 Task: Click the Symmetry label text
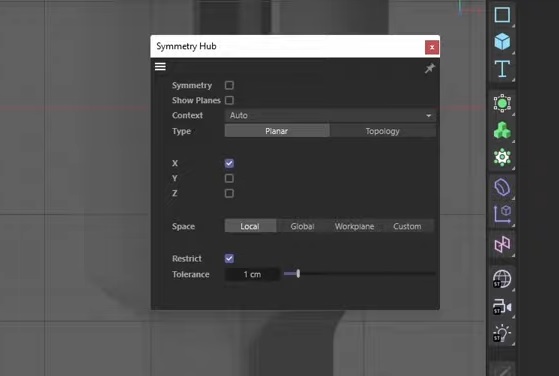(x=192, y=86)
